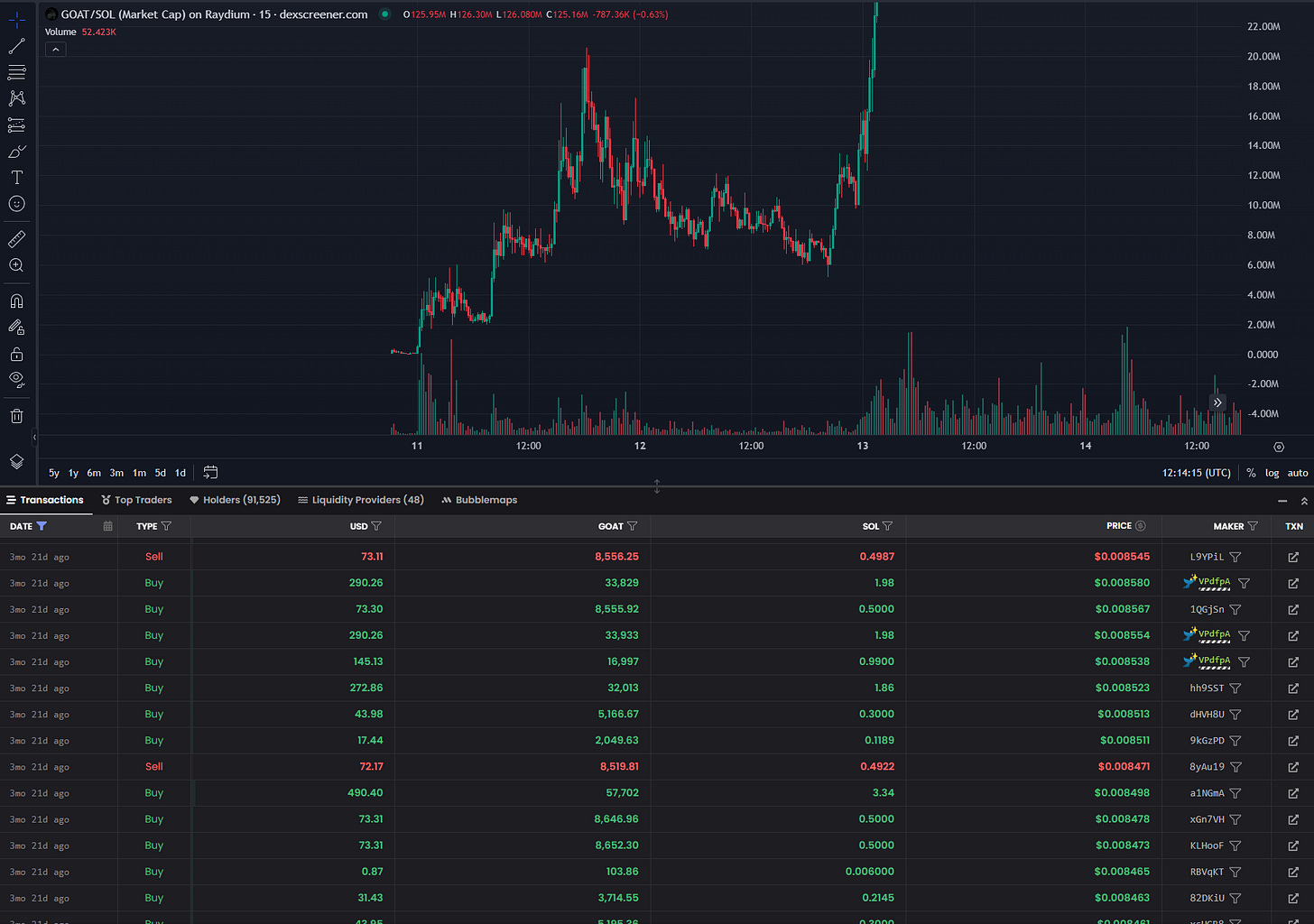Activate the zoom in tool

coord(16,265)
